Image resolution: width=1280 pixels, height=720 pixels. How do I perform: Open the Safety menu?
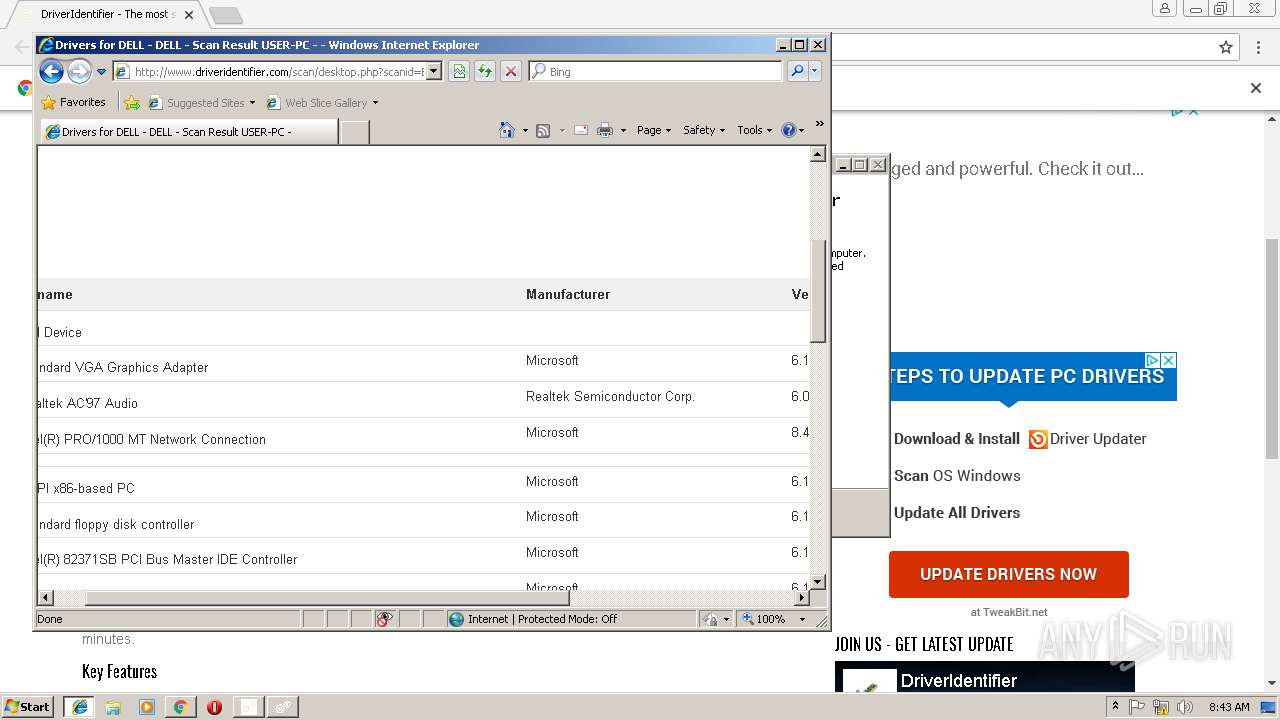pos(704,130)
